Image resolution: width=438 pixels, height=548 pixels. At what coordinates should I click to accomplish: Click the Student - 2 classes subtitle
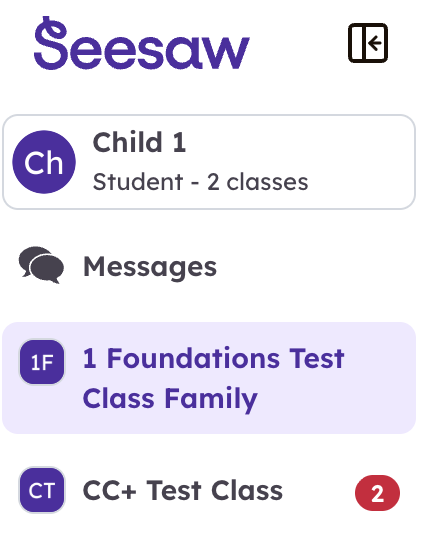200,182
